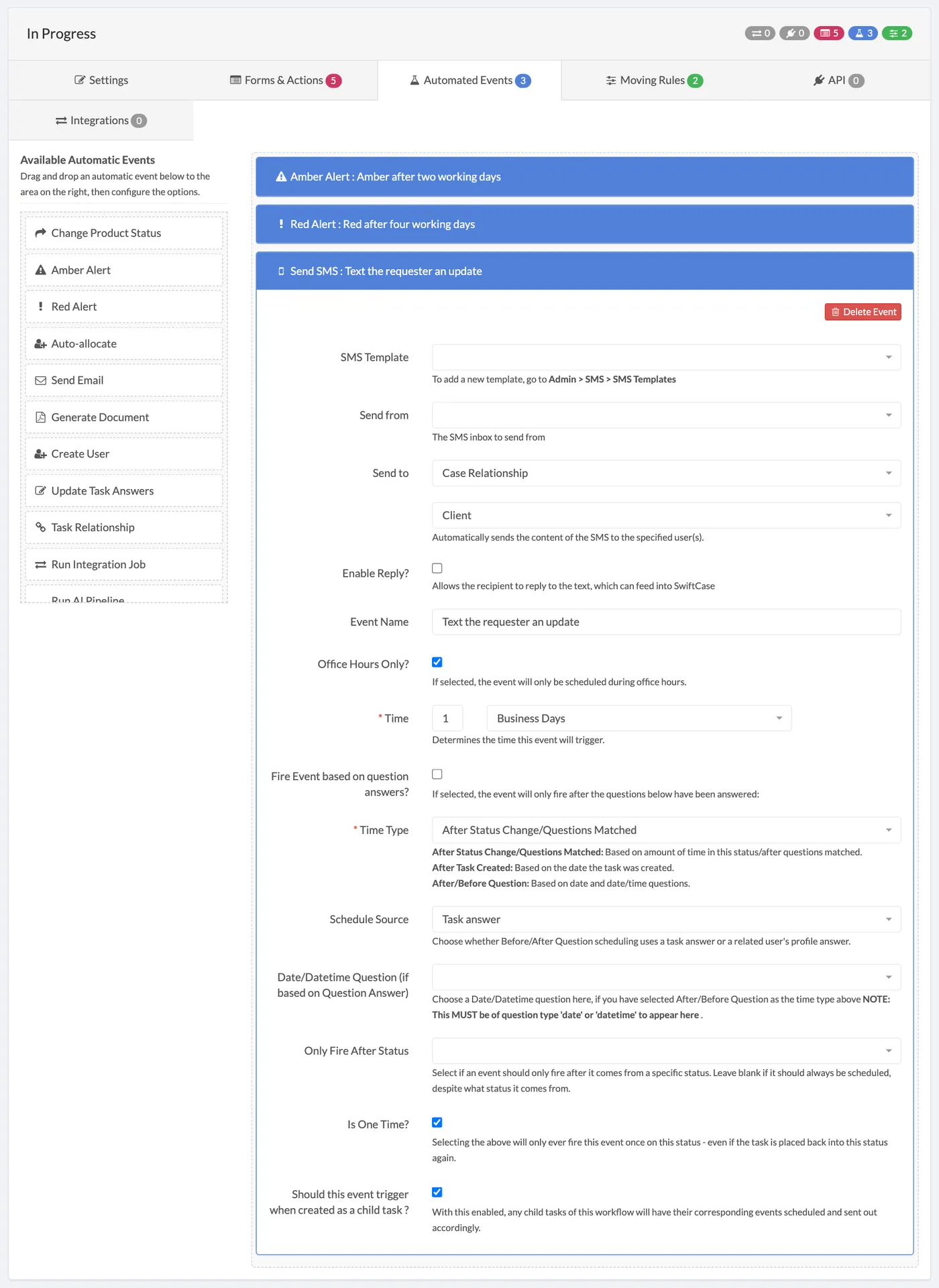The width and height of the screenshot is (939, 1288).
Task: Enable the Reply checkbox
Action: point(437,568)
